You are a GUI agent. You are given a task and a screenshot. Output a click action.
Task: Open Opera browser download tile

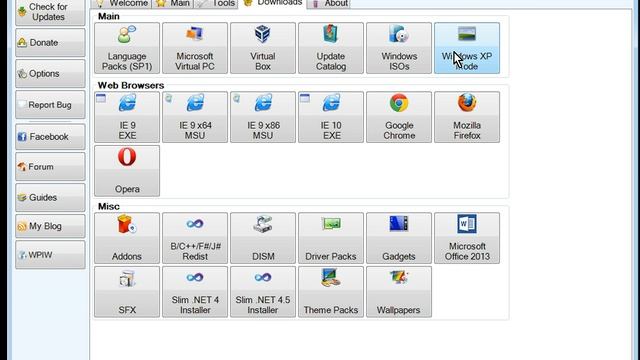[127, 171]
